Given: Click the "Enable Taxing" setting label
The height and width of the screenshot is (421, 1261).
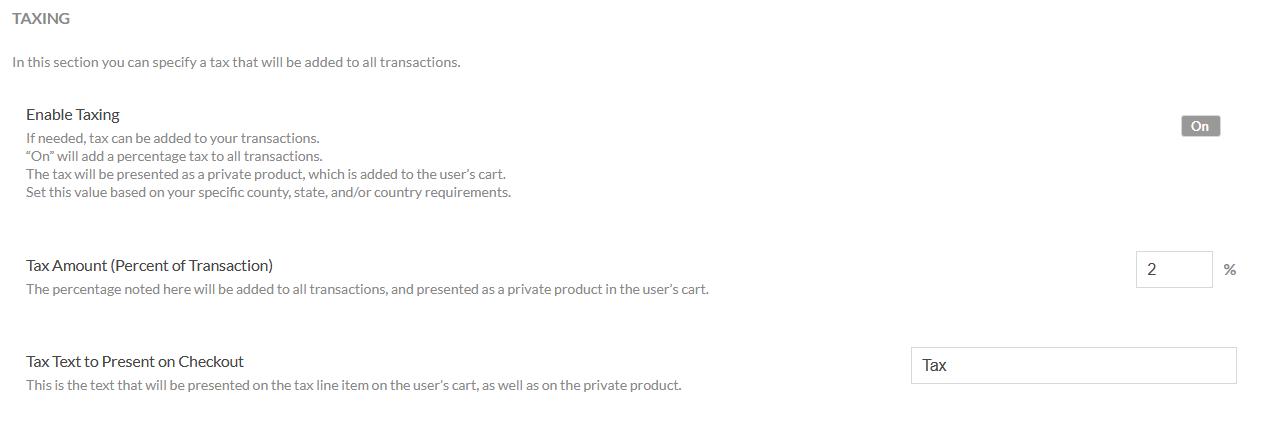Looking at the screenshot, I should point(73,115).
